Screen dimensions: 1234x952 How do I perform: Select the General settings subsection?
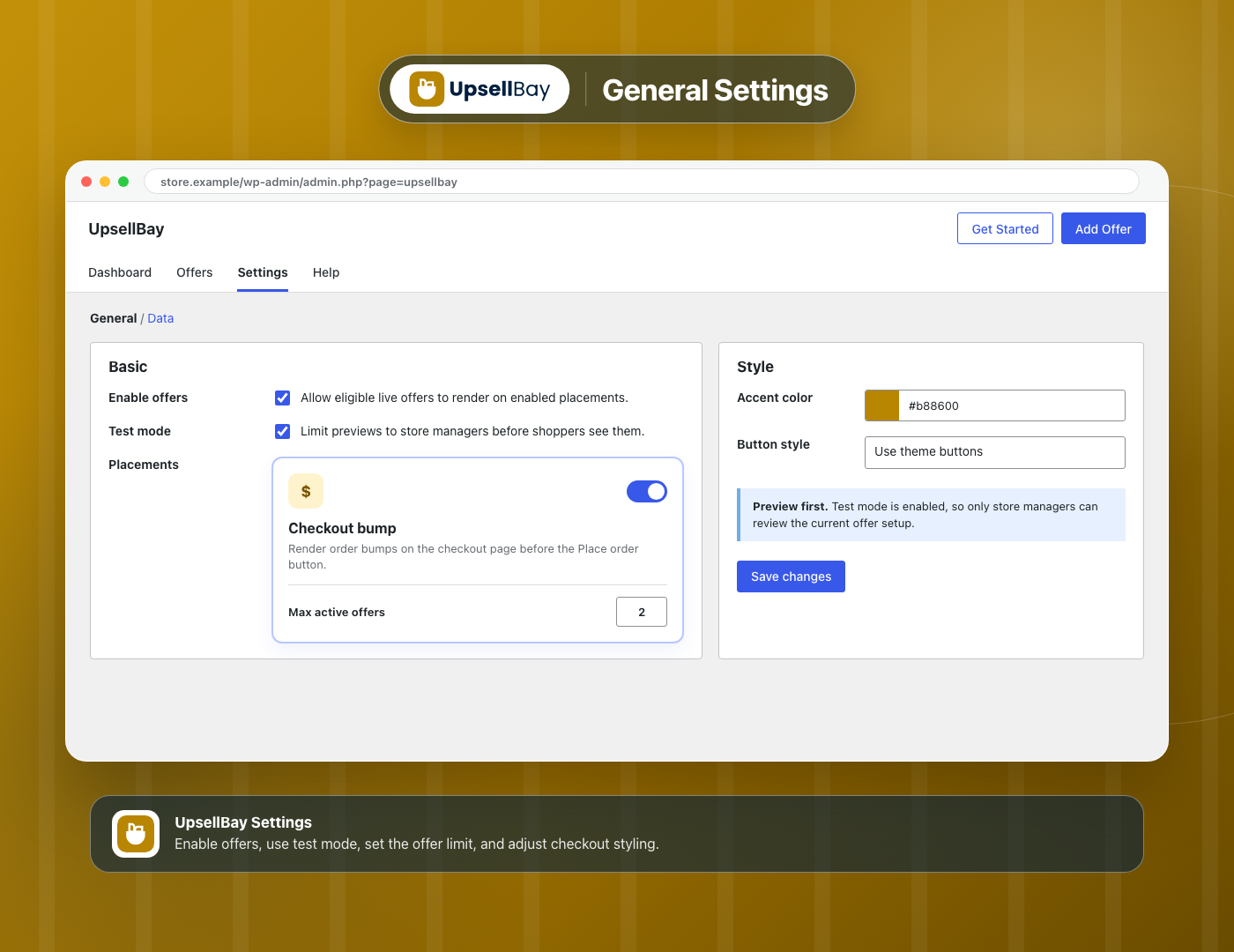coord(114,318)
